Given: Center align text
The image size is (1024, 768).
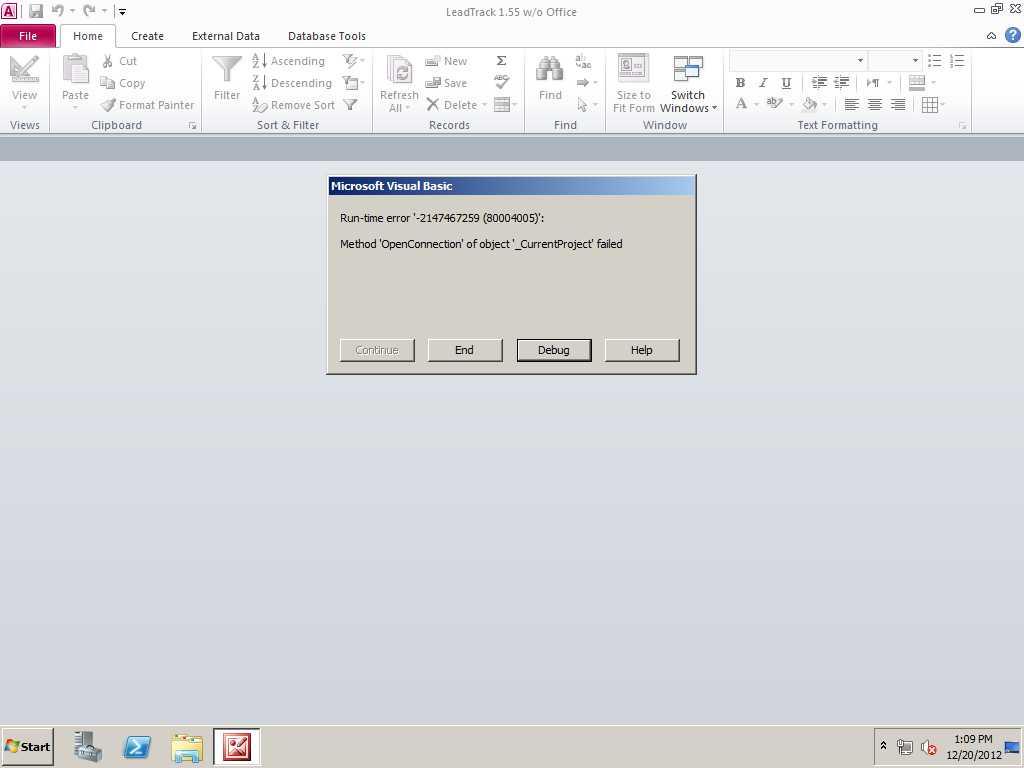Looking at the screenshot, I should click(x=875, y=104).
